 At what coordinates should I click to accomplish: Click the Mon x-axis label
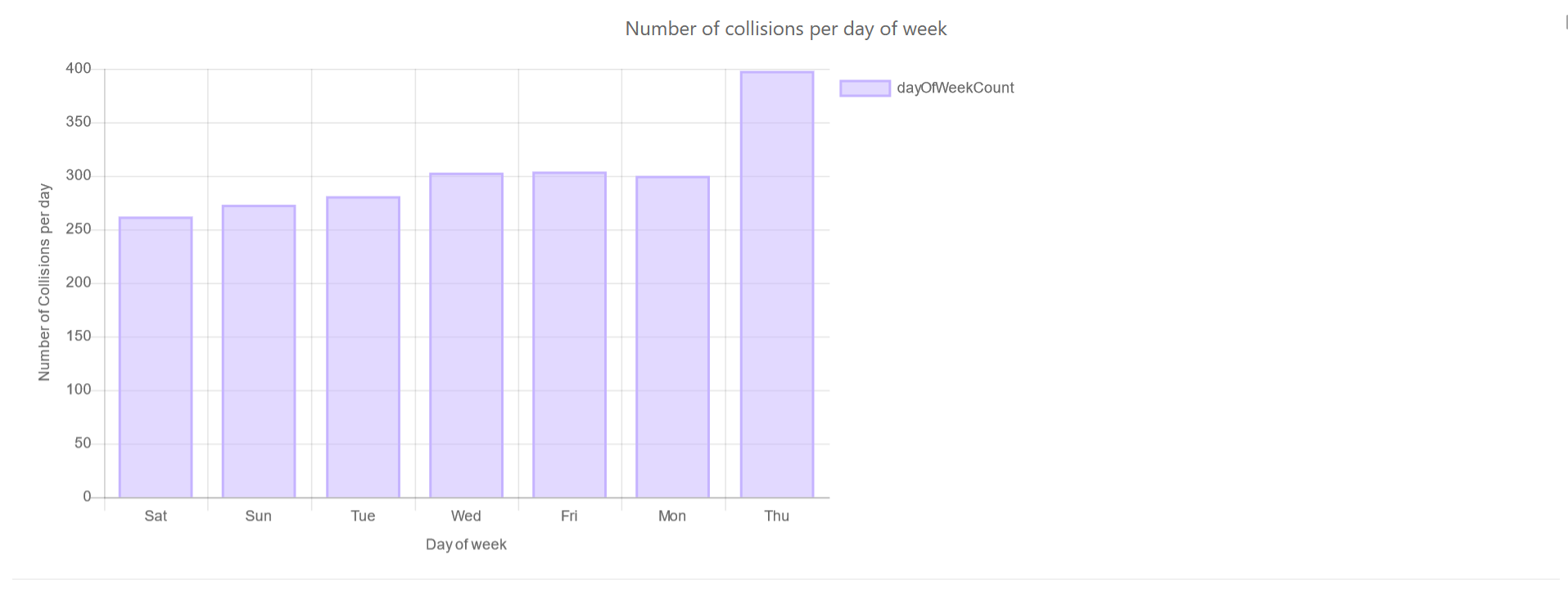672,516
